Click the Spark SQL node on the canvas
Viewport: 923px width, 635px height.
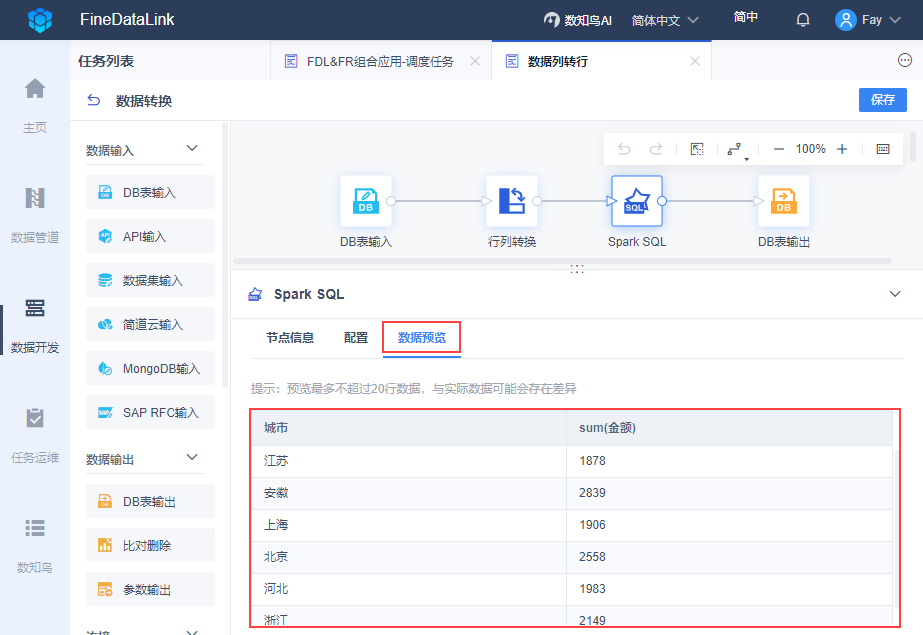tap(636, 201)
